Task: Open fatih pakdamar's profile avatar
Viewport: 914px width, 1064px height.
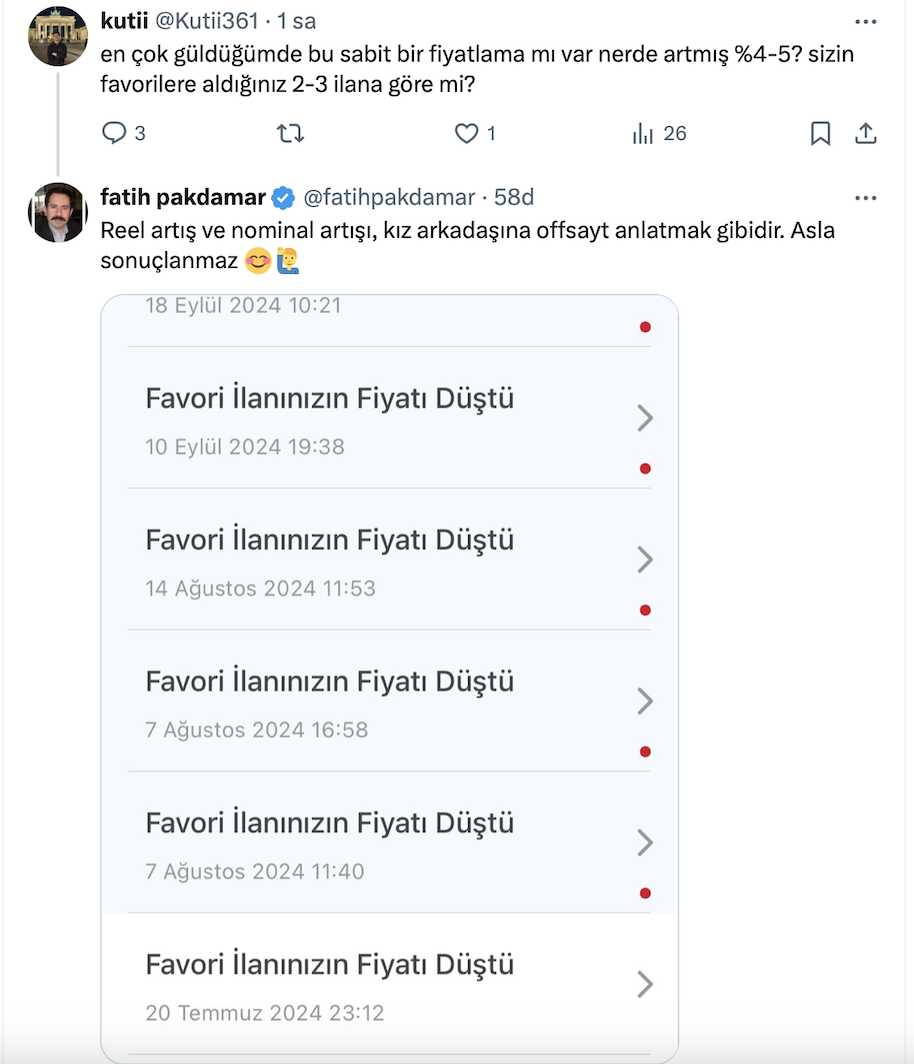Action: pyautogui.click(x=58, y=213)
